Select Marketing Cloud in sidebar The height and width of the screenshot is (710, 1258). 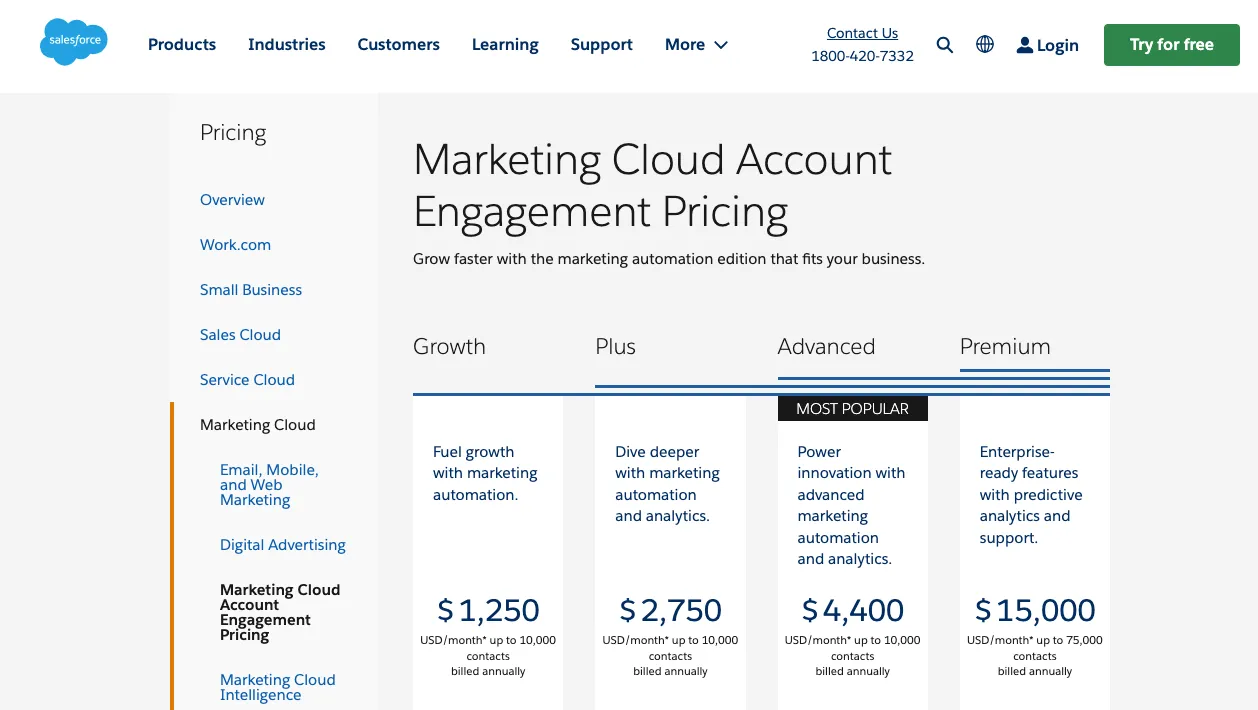pos(258,425)
